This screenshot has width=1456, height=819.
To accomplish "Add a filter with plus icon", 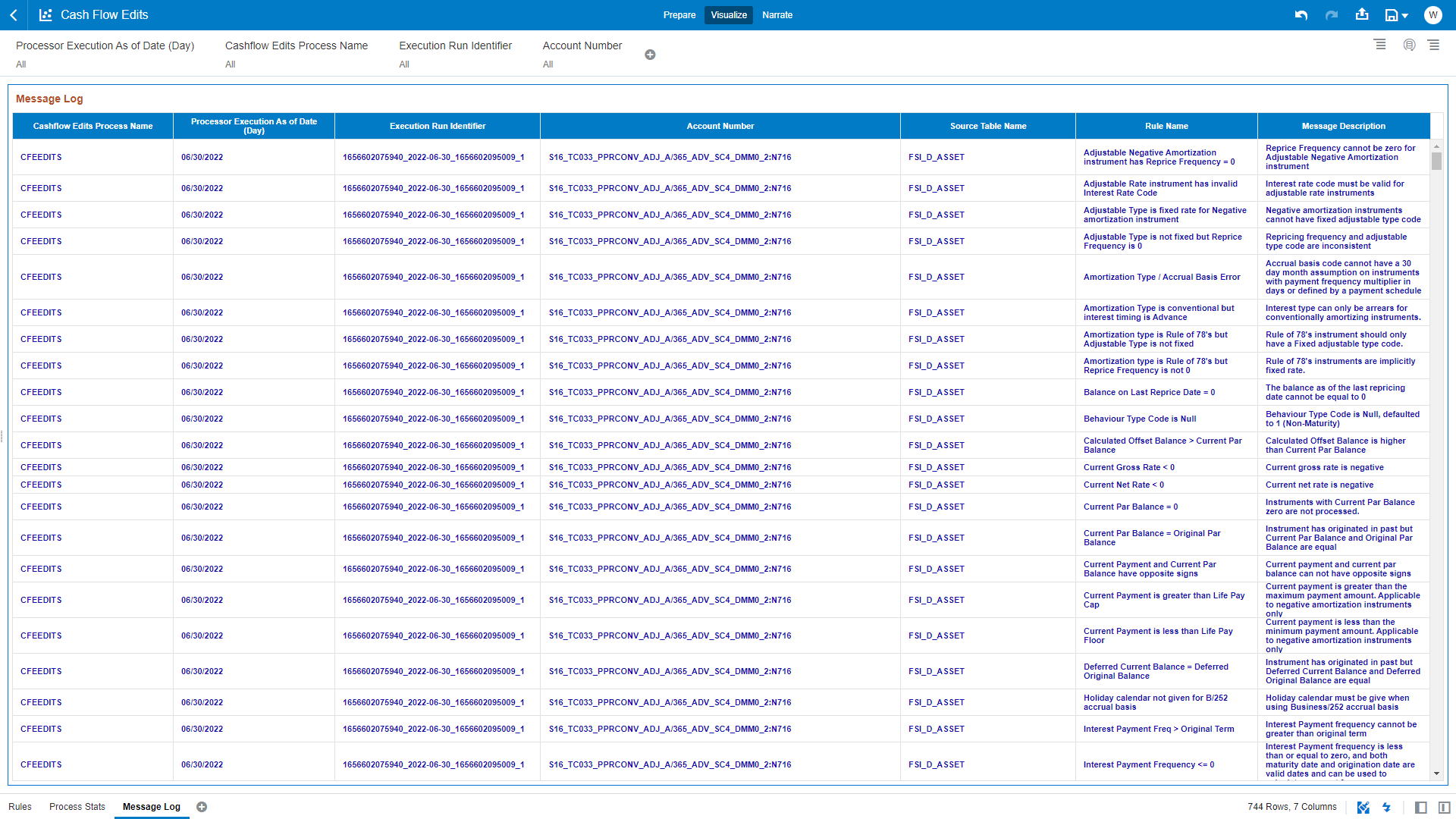I will [650, 55].
